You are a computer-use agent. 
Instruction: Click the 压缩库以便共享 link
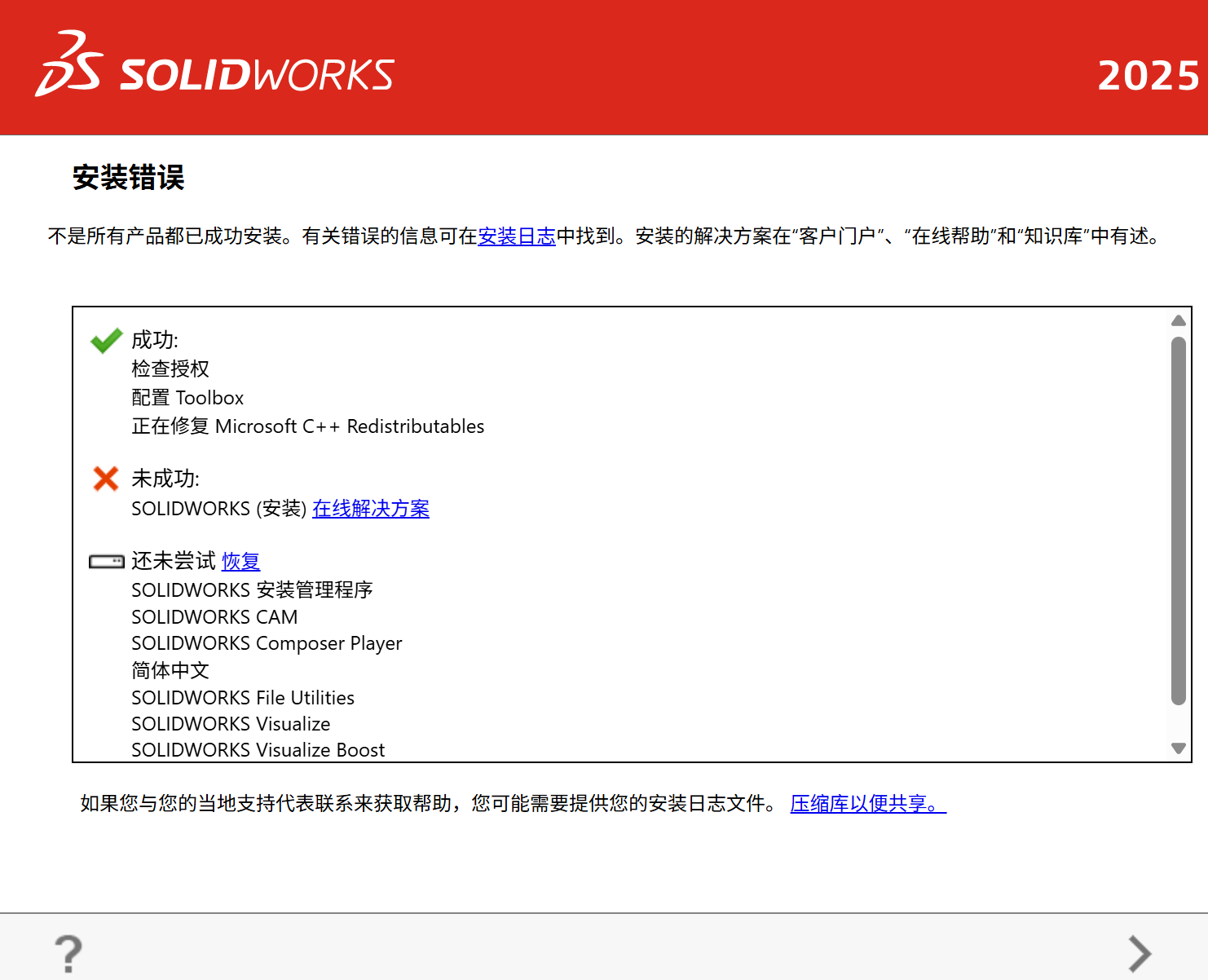[868, 804]
